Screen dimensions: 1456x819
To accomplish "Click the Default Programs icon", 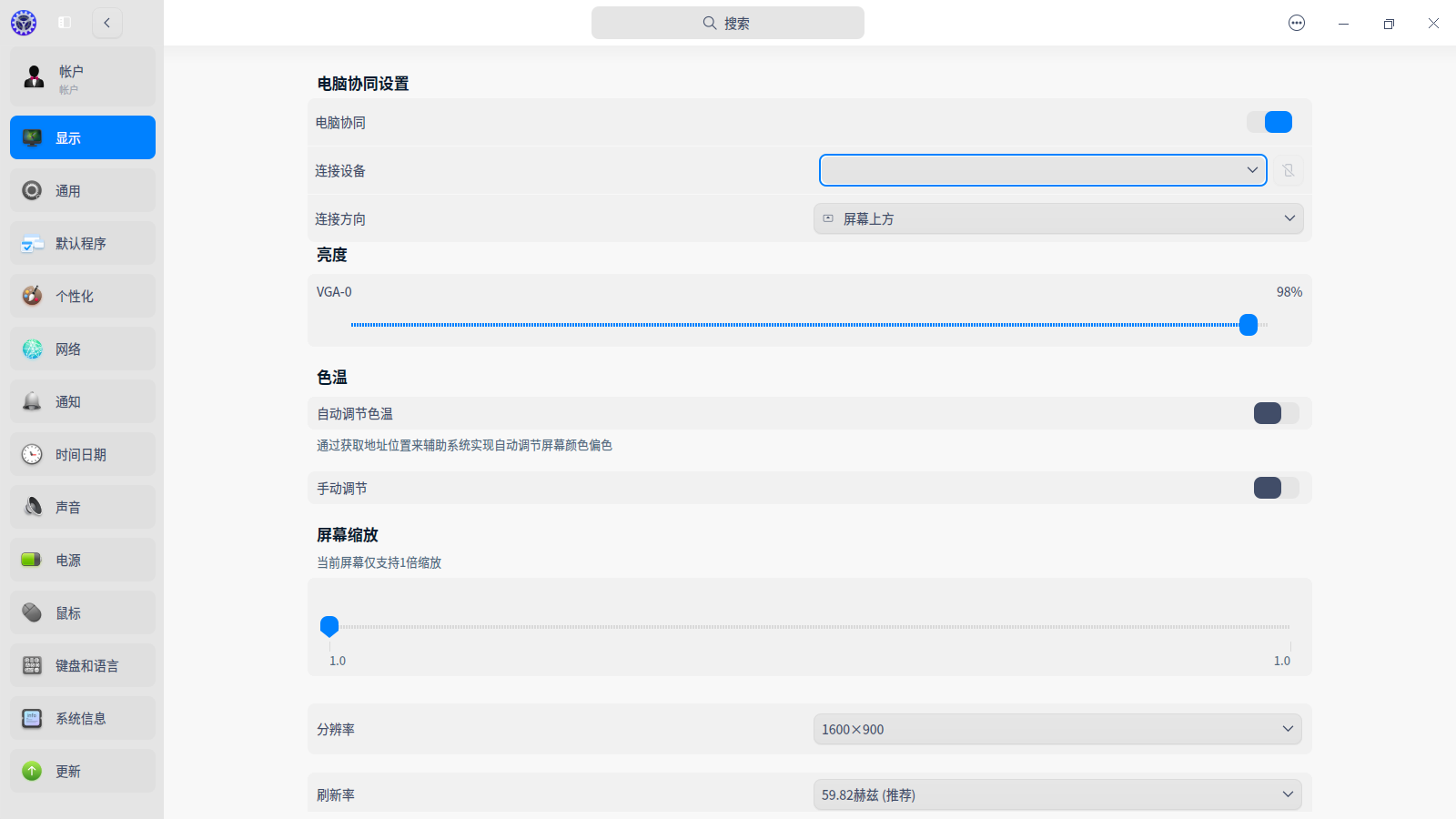I will [x=32, y=243].
